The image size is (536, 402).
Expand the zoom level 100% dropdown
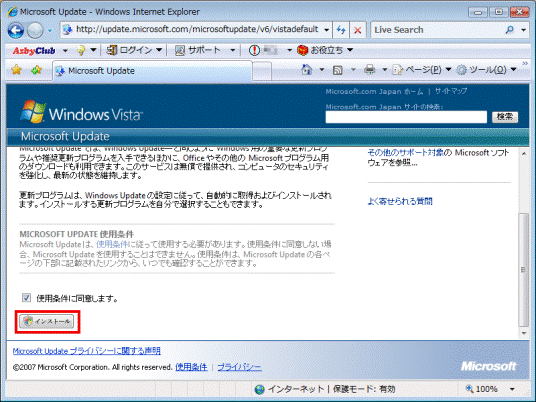(512, 389)
